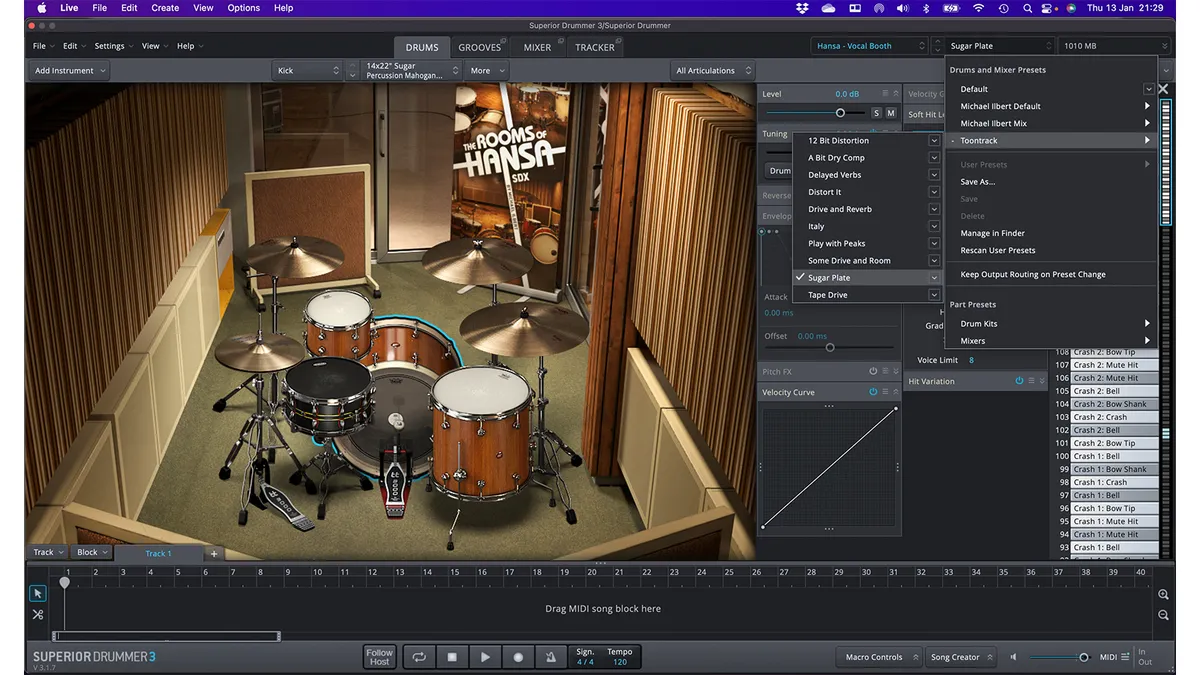Open the All Articulations dropdown

[x=713, y=71]
